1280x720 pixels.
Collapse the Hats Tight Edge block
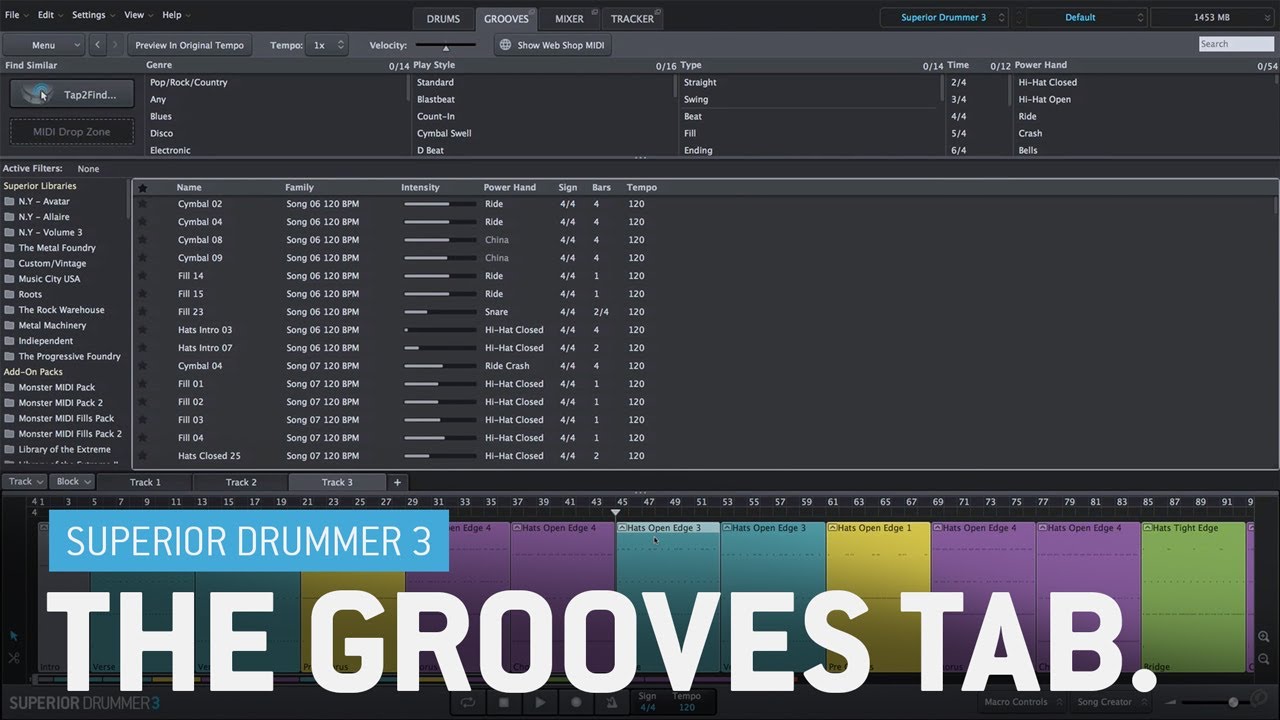pos(1148,528)
